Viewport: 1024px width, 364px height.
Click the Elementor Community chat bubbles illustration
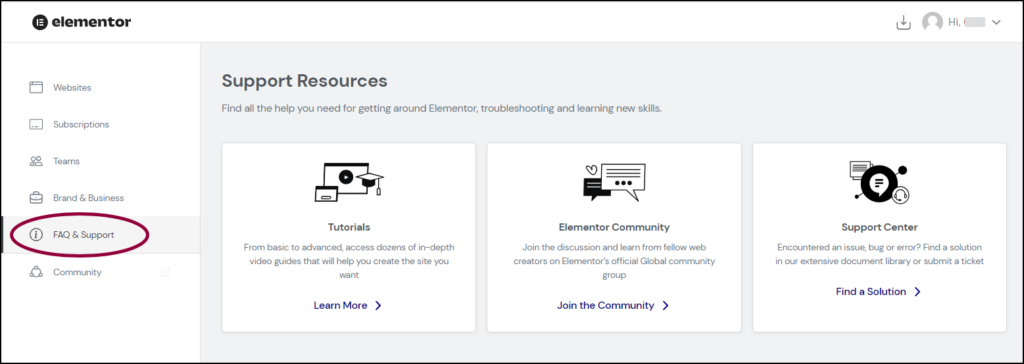coord(614,181)
